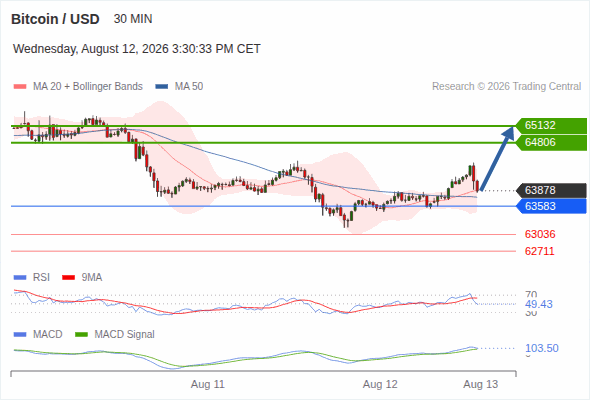The height and width of the screenshot is (400, 590).
Task: Click the MA 50 blue legend swatch
Action: click(162, 87)
